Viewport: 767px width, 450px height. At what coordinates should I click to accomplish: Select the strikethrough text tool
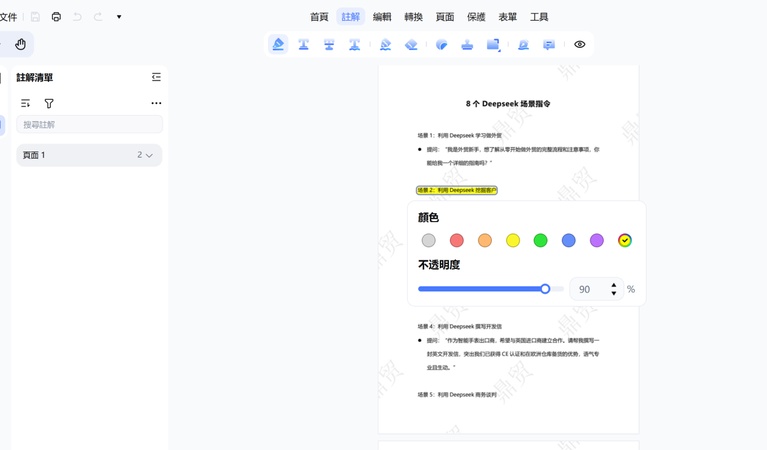coord(329,45)
